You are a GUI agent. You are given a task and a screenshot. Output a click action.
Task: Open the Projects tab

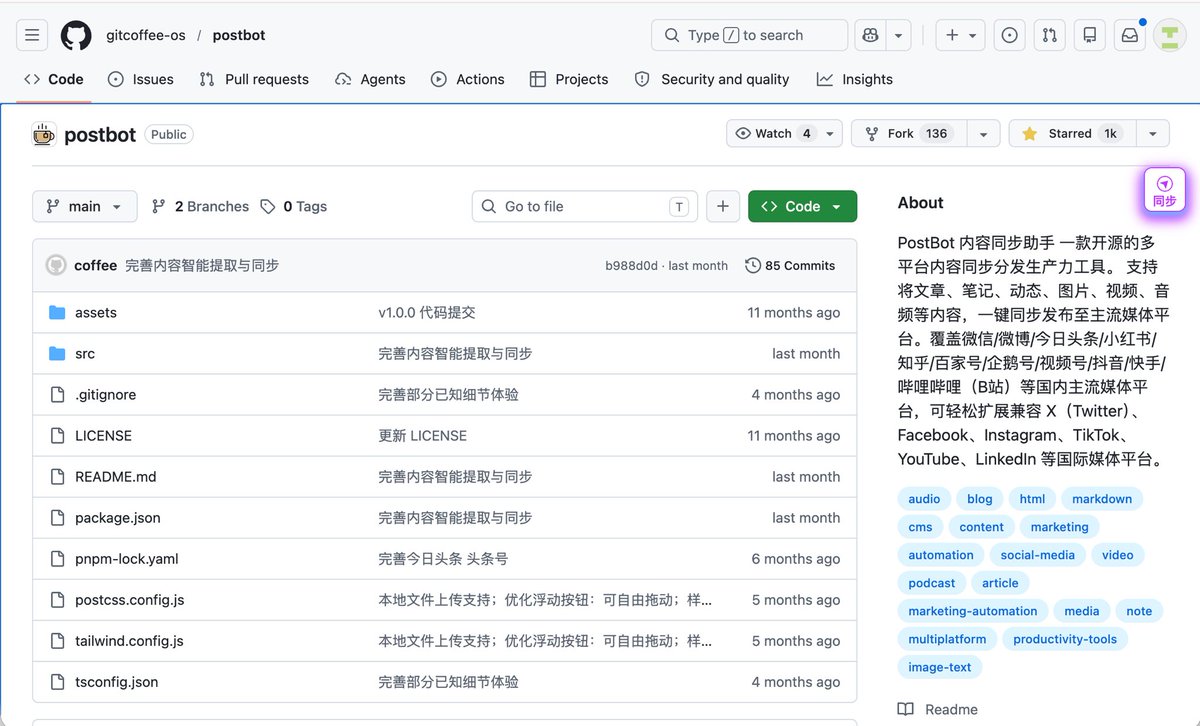pos(569,79)
